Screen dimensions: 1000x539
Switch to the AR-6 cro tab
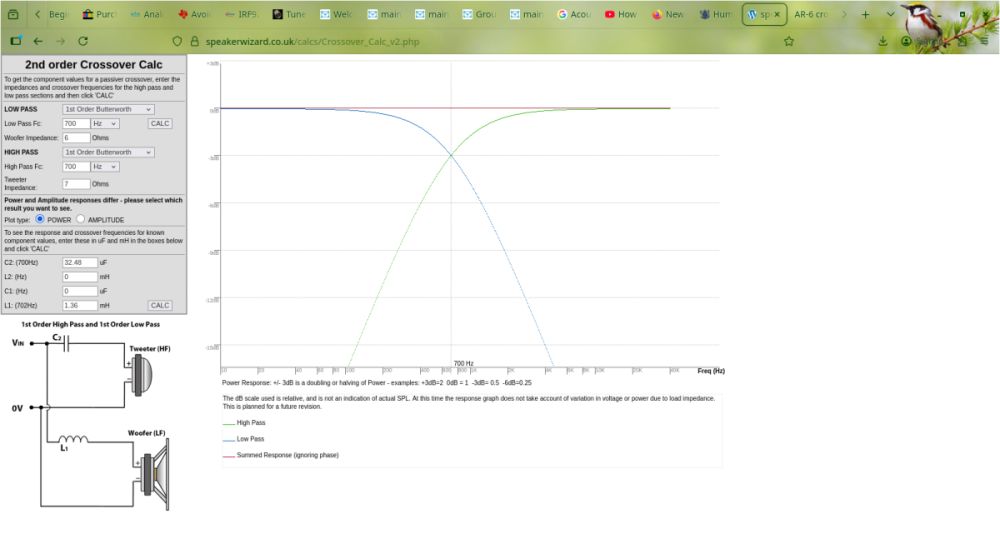pos(811,14)
